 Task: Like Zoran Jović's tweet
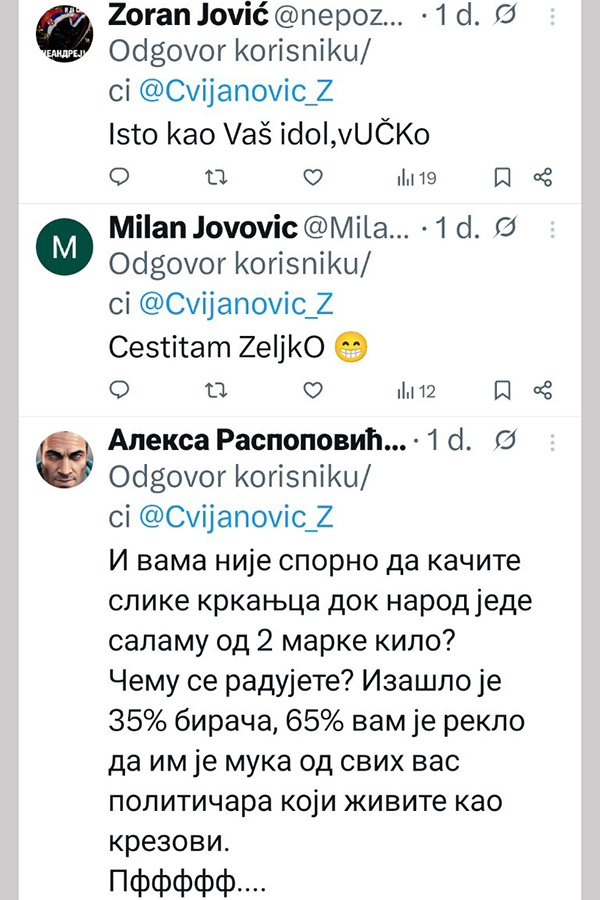tap(313, 178)
